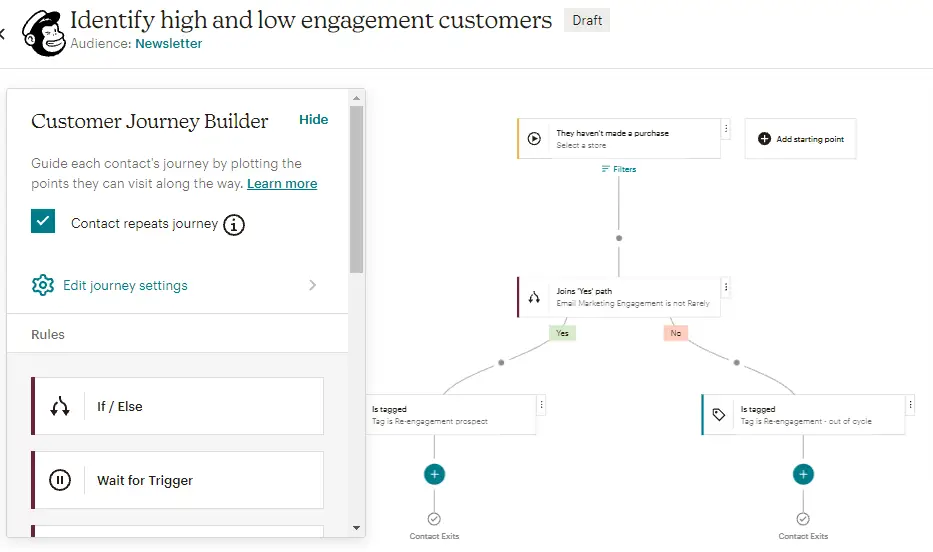
Task: Open the Joins 'Yes' path node
Action: [x=619, y=297]
